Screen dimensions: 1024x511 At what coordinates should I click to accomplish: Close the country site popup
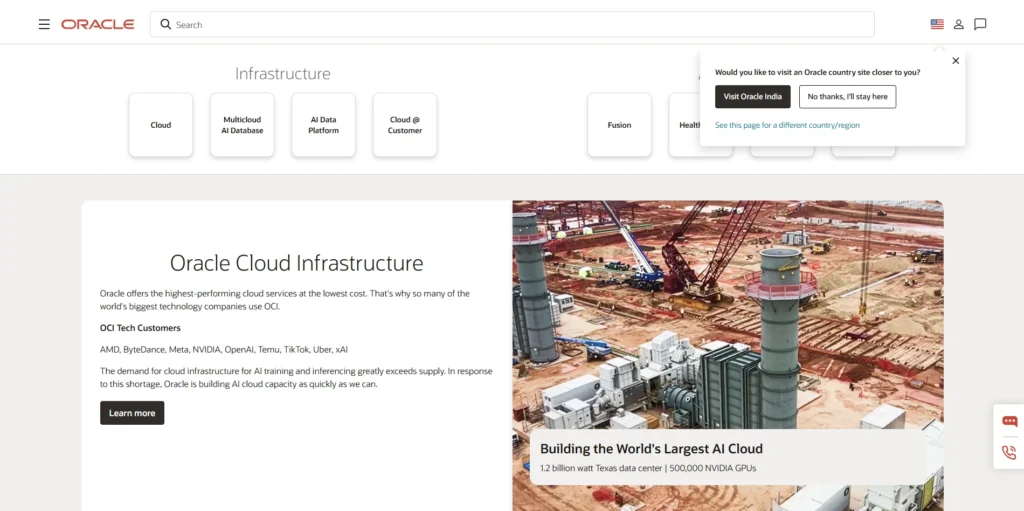(x=955, y=61)
